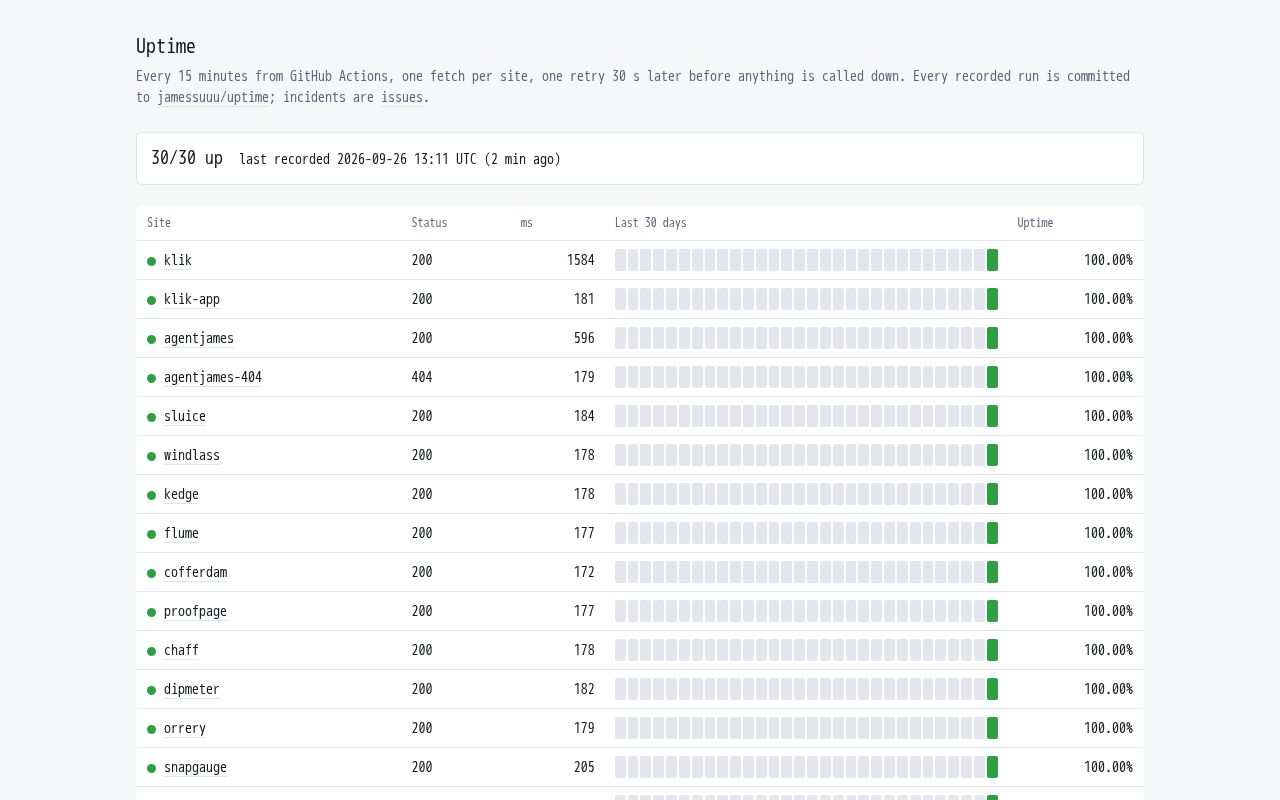Screen dimensions: 1280x800
Task: Open the snapgauge site link
Action: coord(195,767)
